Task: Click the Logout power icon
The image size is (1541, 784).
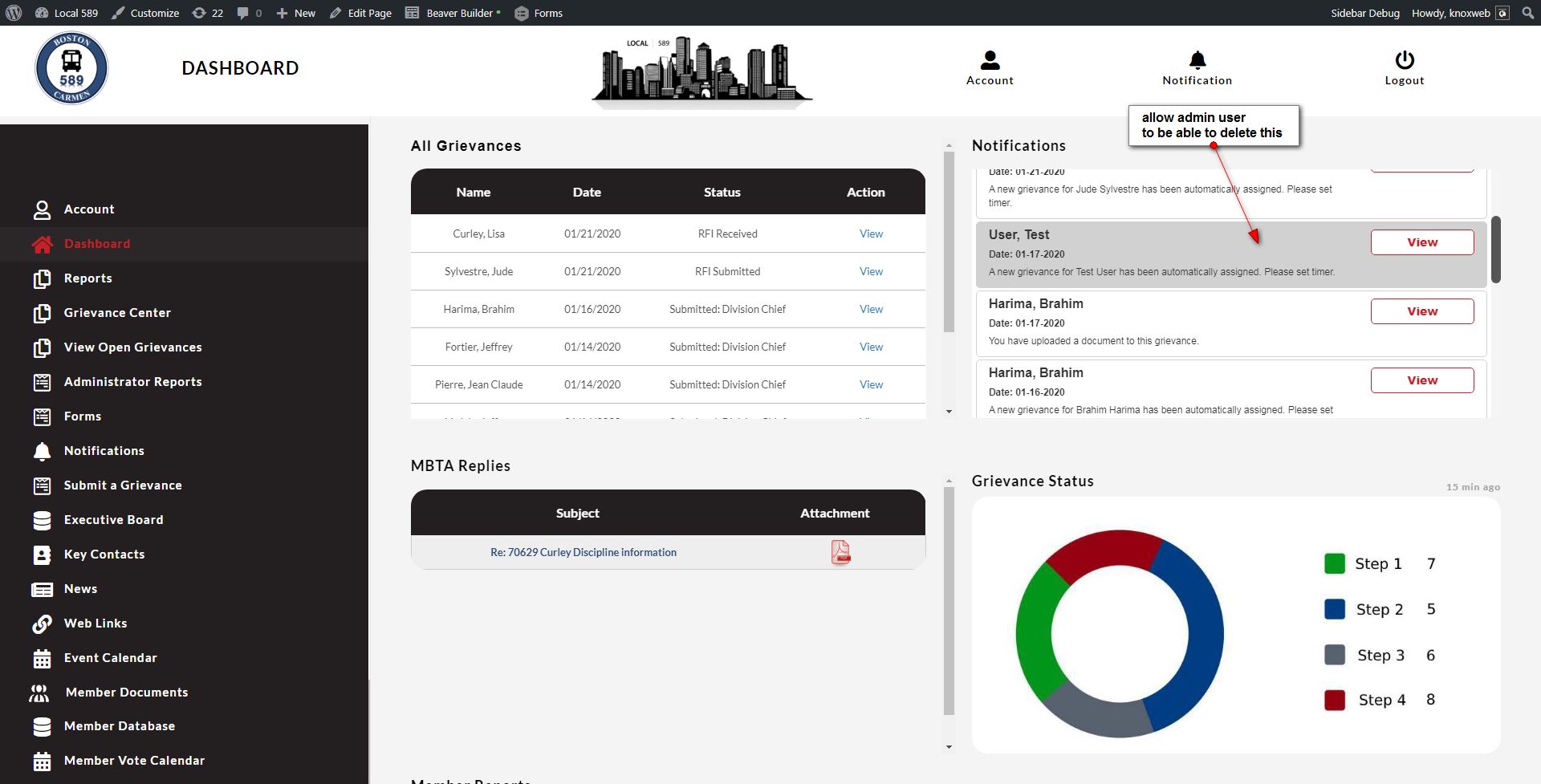Action: click(x=1404, y=60)
